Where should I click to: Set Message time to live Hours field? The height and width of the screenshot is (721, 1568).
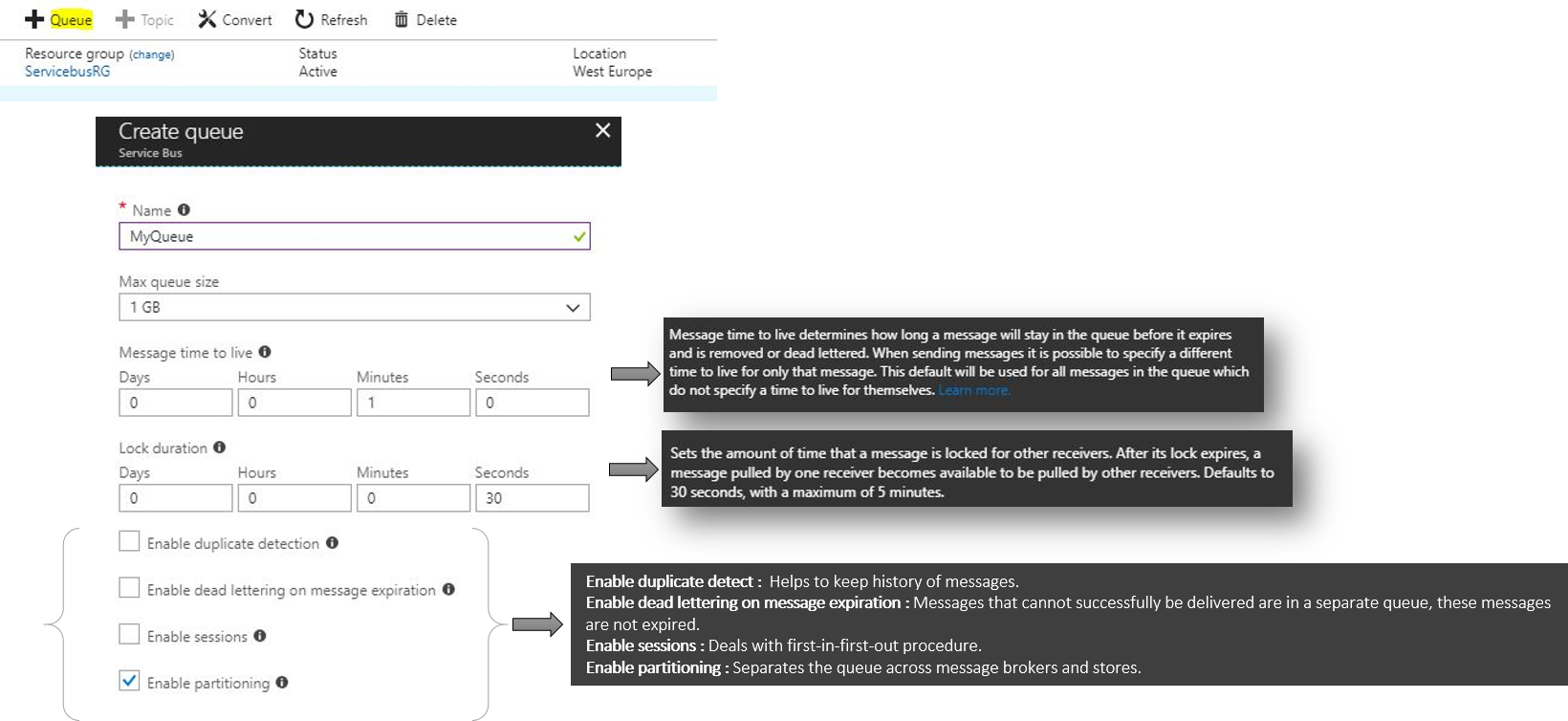click(294, 403)
